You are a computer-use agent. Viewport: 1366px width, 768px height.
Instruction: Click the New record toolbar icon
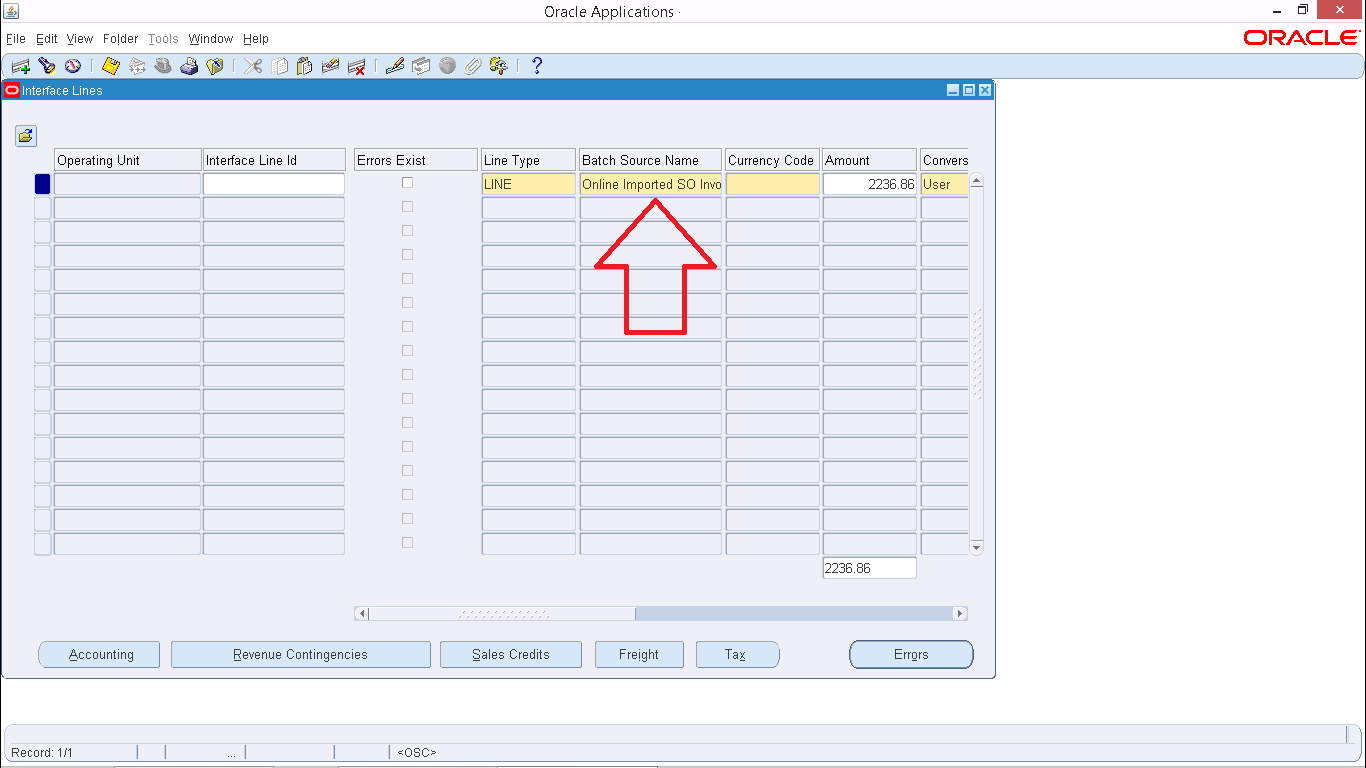(20, 66)
